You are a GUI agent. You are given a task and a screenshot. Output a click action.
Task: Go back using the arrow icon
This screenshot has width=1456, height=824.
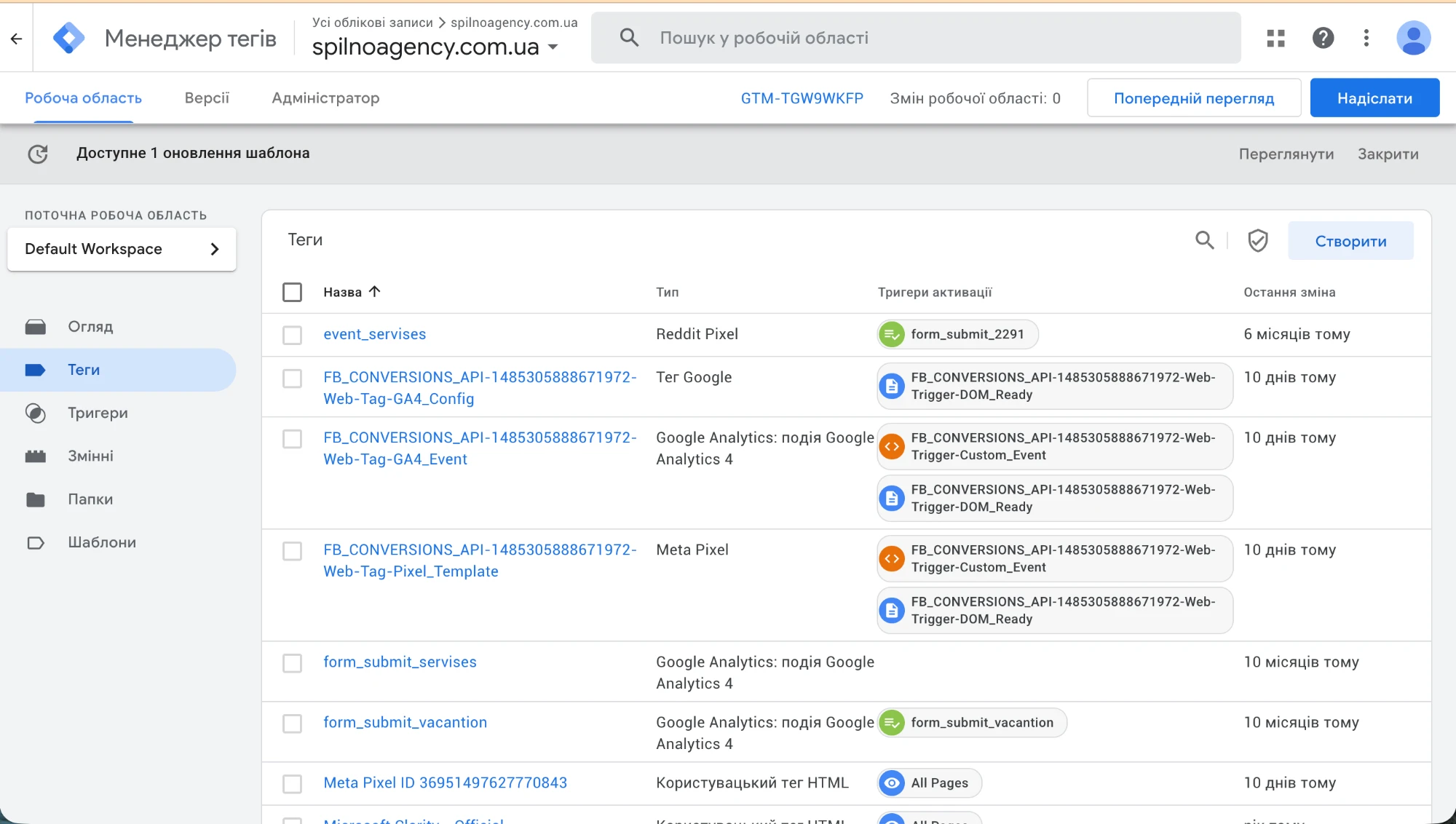16,39
